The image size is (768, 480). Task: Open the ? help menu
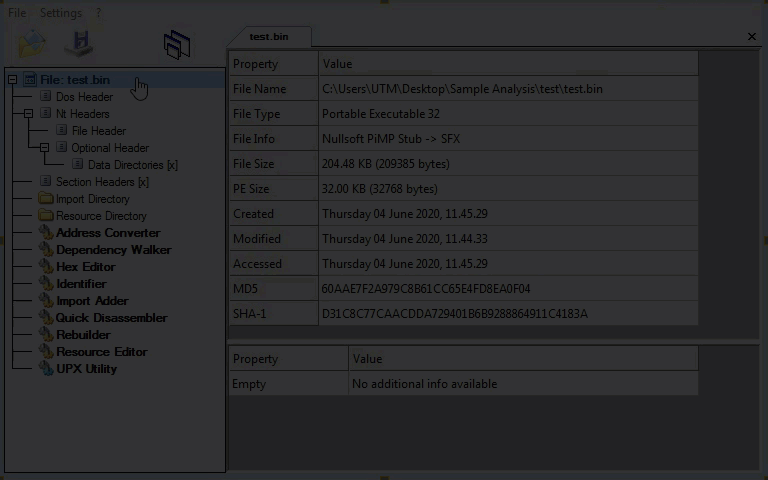tap(98, 13)
